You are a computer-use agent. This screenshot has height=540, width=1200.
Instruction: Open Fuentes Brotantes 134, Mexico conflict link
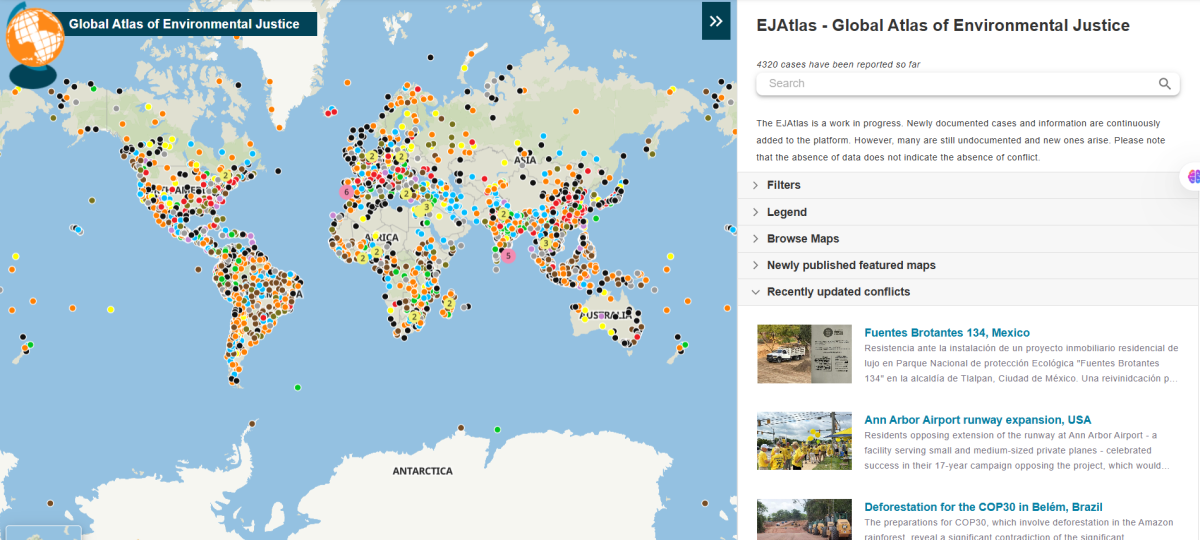[946, 332]
